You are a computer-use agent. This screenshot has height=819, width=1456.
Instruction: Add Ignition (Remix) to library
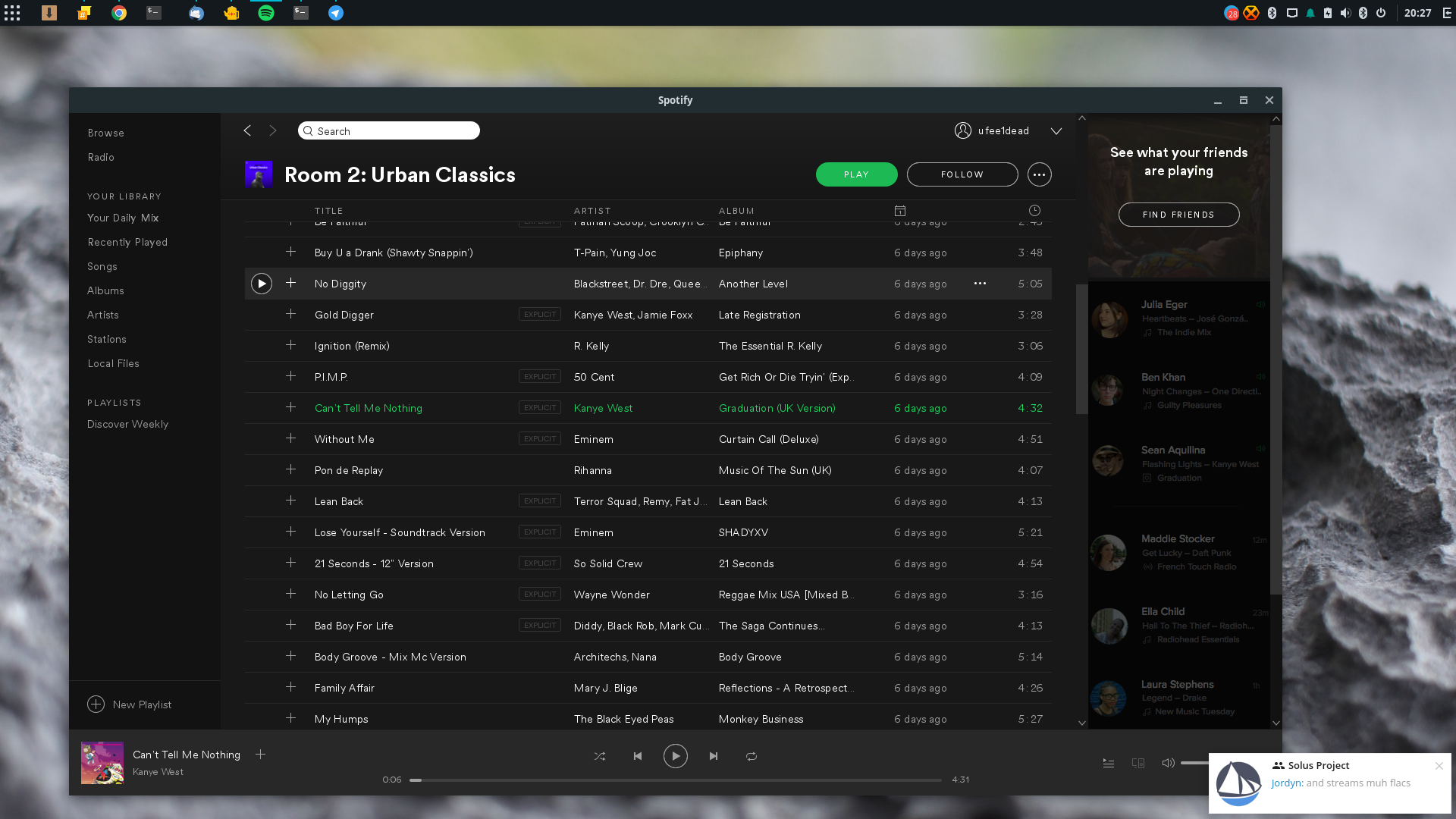[x=290, y=345]
